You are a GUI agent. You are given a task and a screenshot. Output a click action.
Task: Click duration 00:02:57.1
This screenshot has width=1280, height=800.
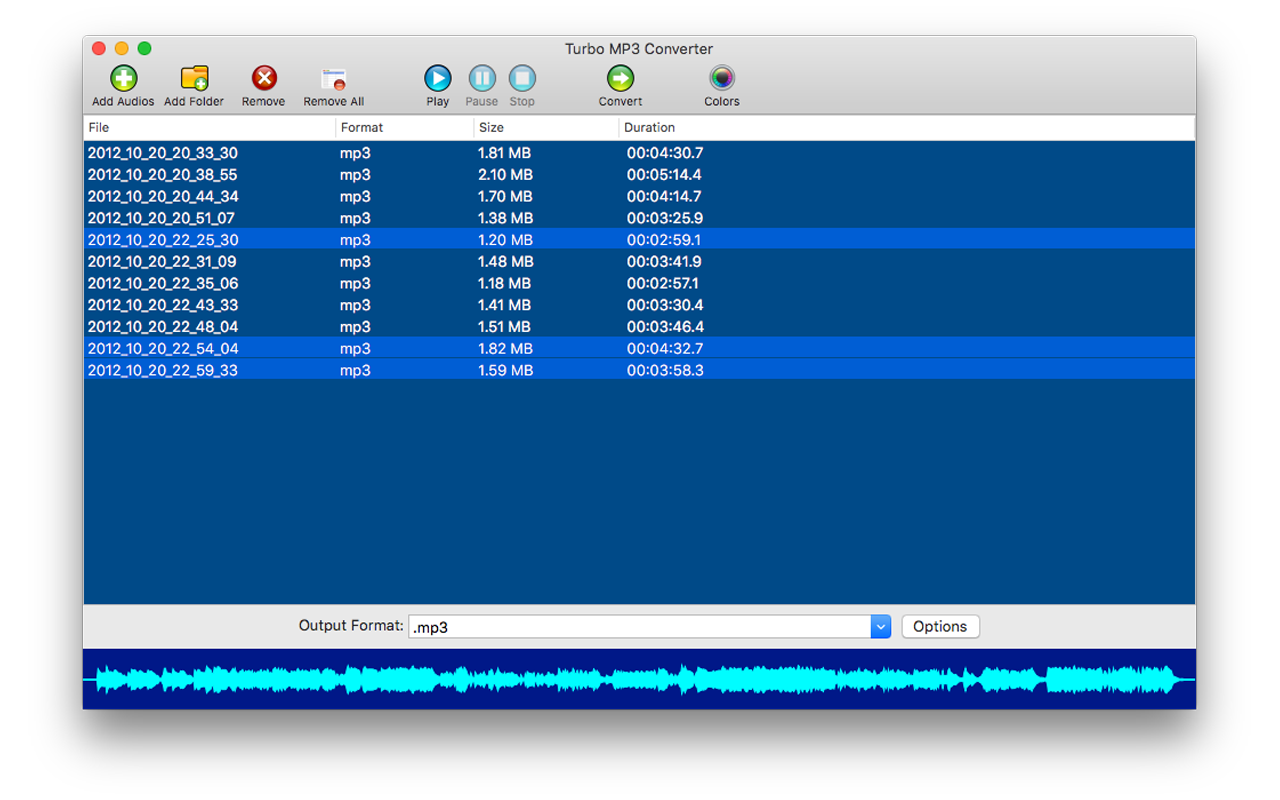[x=663, y=284]
